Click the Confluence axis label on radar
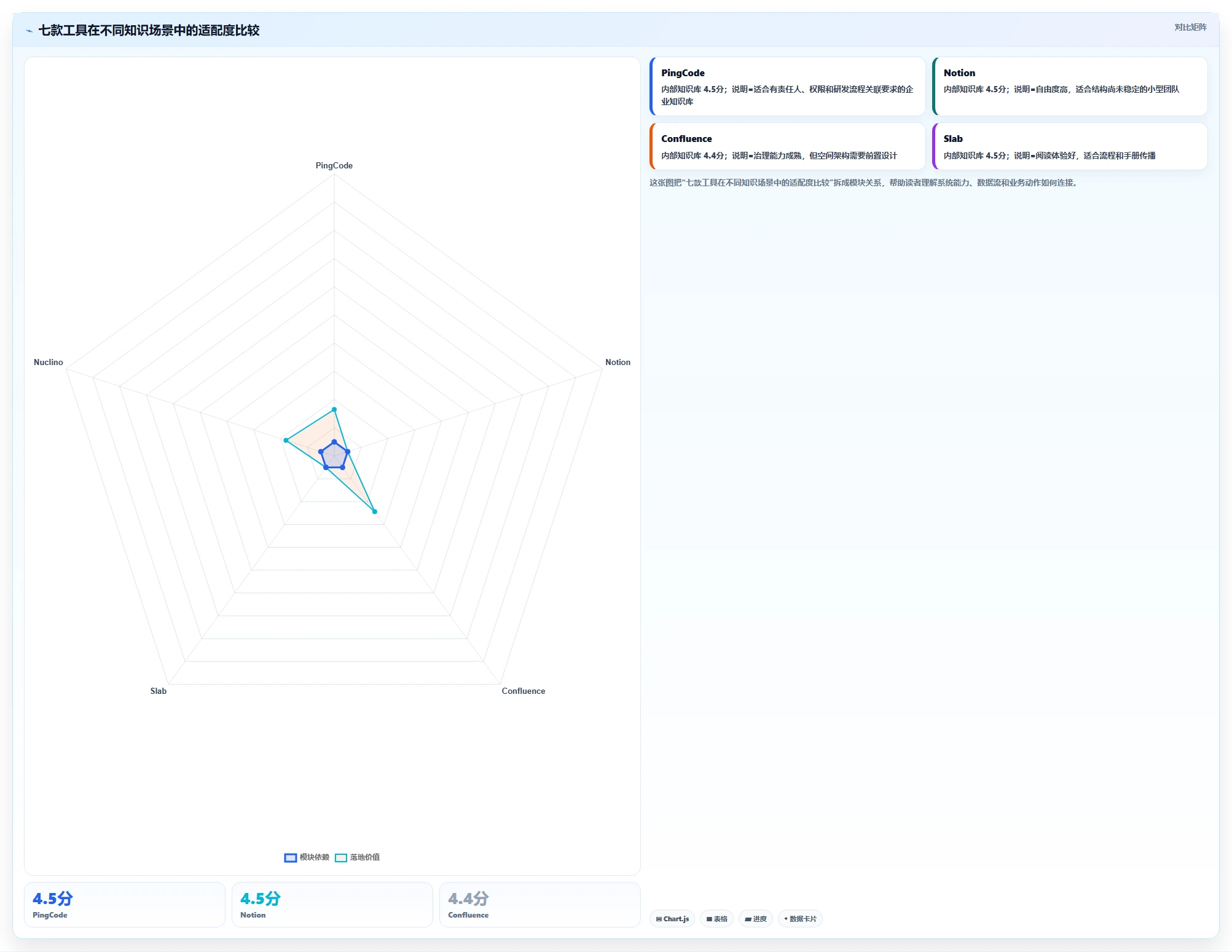Image resolution: width=1232 pixels, height=952 pixels. coord(524,691)
